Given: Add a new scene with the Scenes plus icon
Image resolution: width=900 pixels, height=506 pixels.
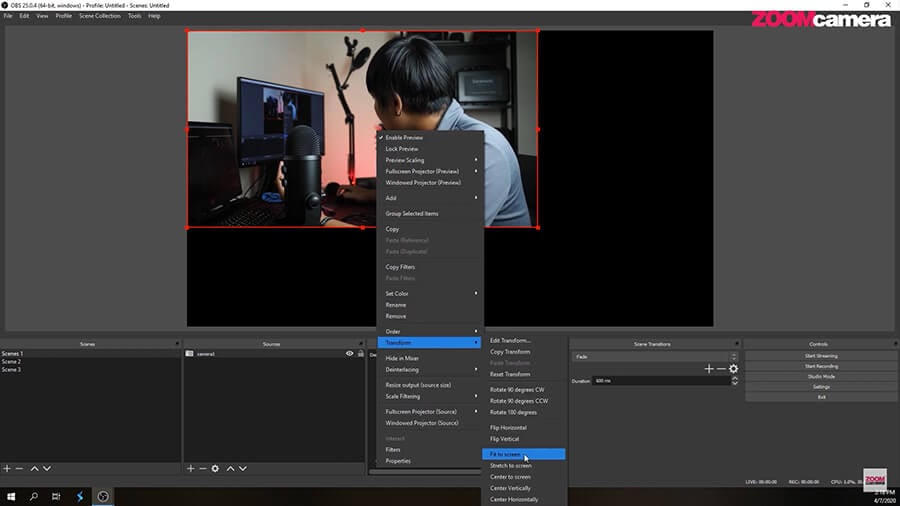Looking at the screenshot, I should [x=7, y=469].
